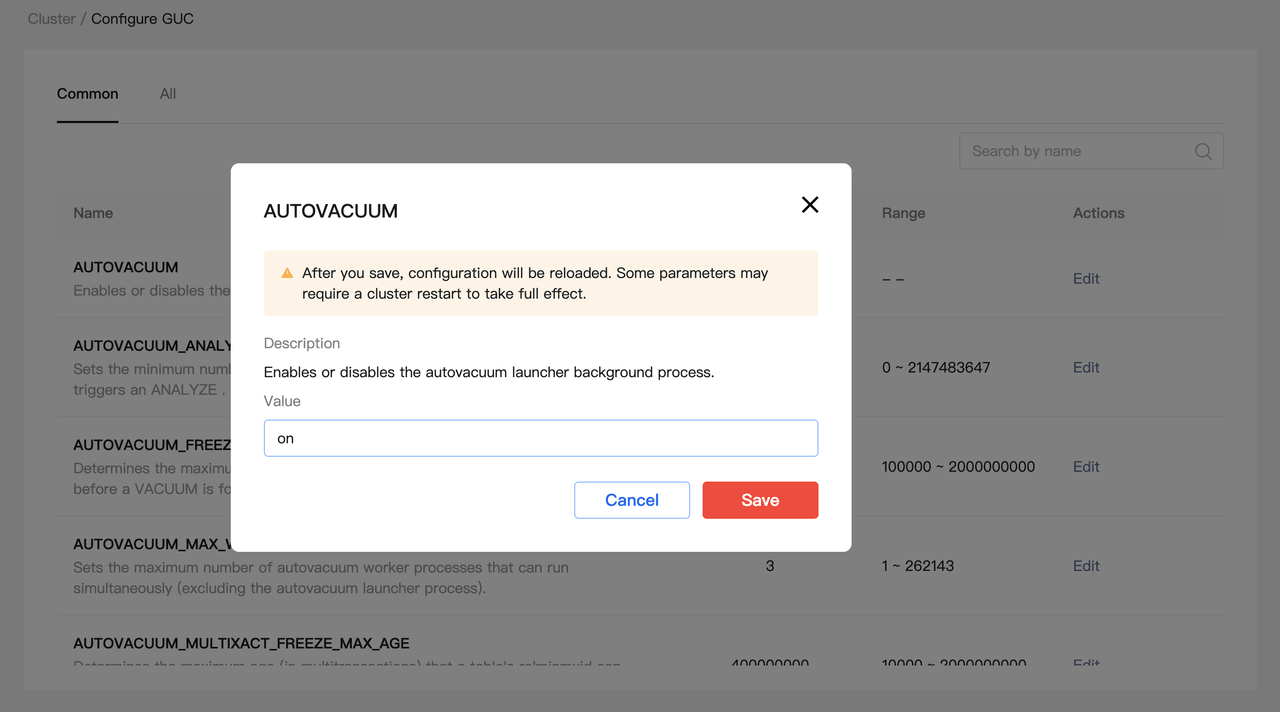Click the Name column header
This screenshot has width=1280, height=712.
click(93, 213)
